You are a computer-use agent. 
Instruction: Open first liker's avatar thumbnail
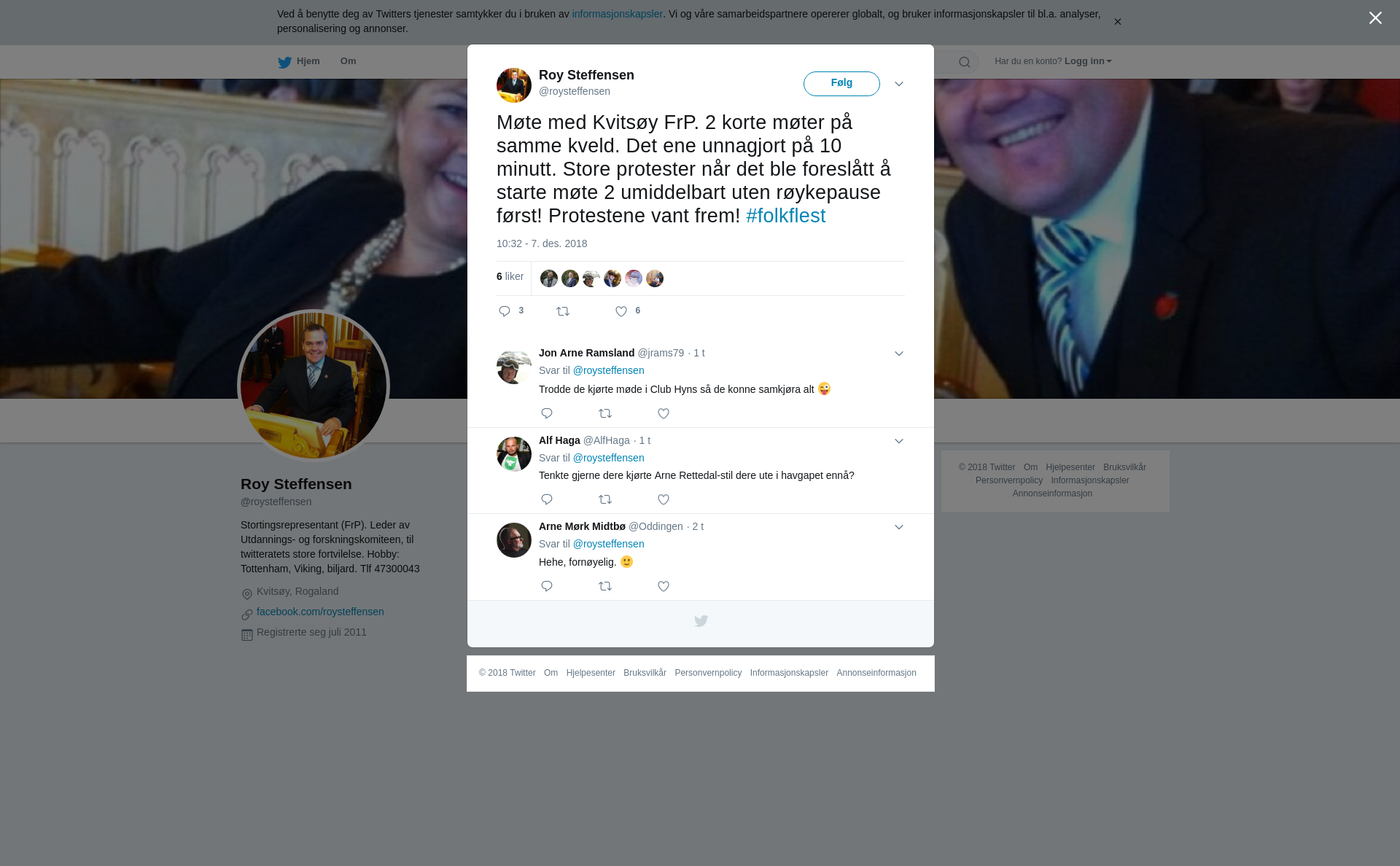point(549,278)
